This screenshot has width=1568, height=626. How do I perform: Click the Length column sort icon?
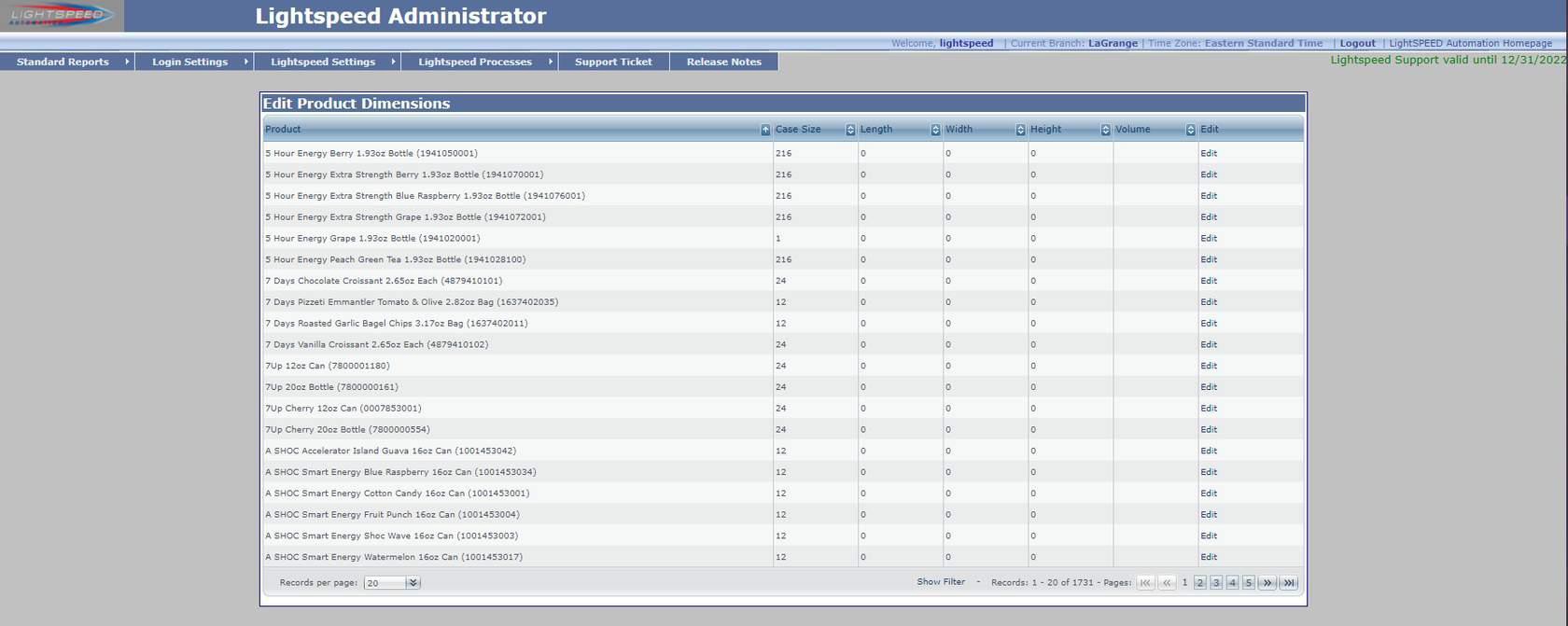pos(935,130)
